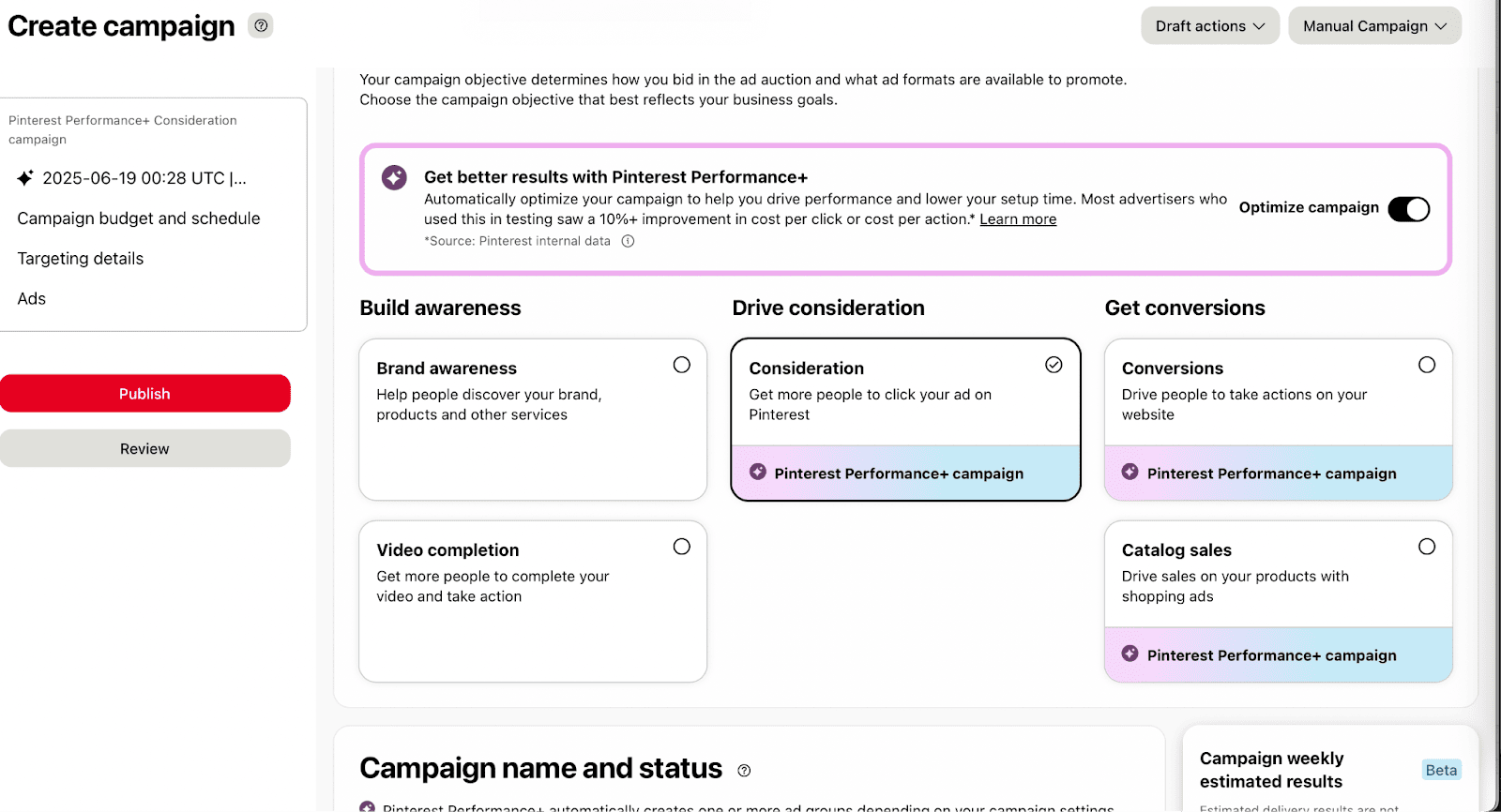1501x812 pixels.
Task: Jump to the Ads section in sidebar
Action: (32, 299)
